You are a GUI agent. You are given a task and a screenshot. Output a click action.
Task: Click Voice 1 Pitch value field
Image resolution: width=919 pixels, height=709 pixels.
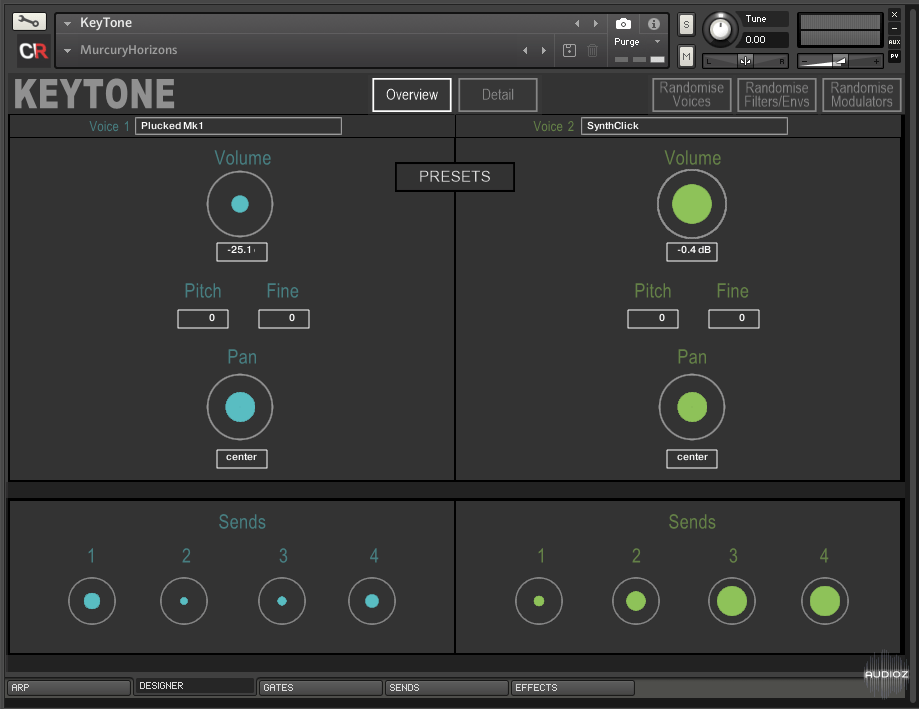pos(203,319)
